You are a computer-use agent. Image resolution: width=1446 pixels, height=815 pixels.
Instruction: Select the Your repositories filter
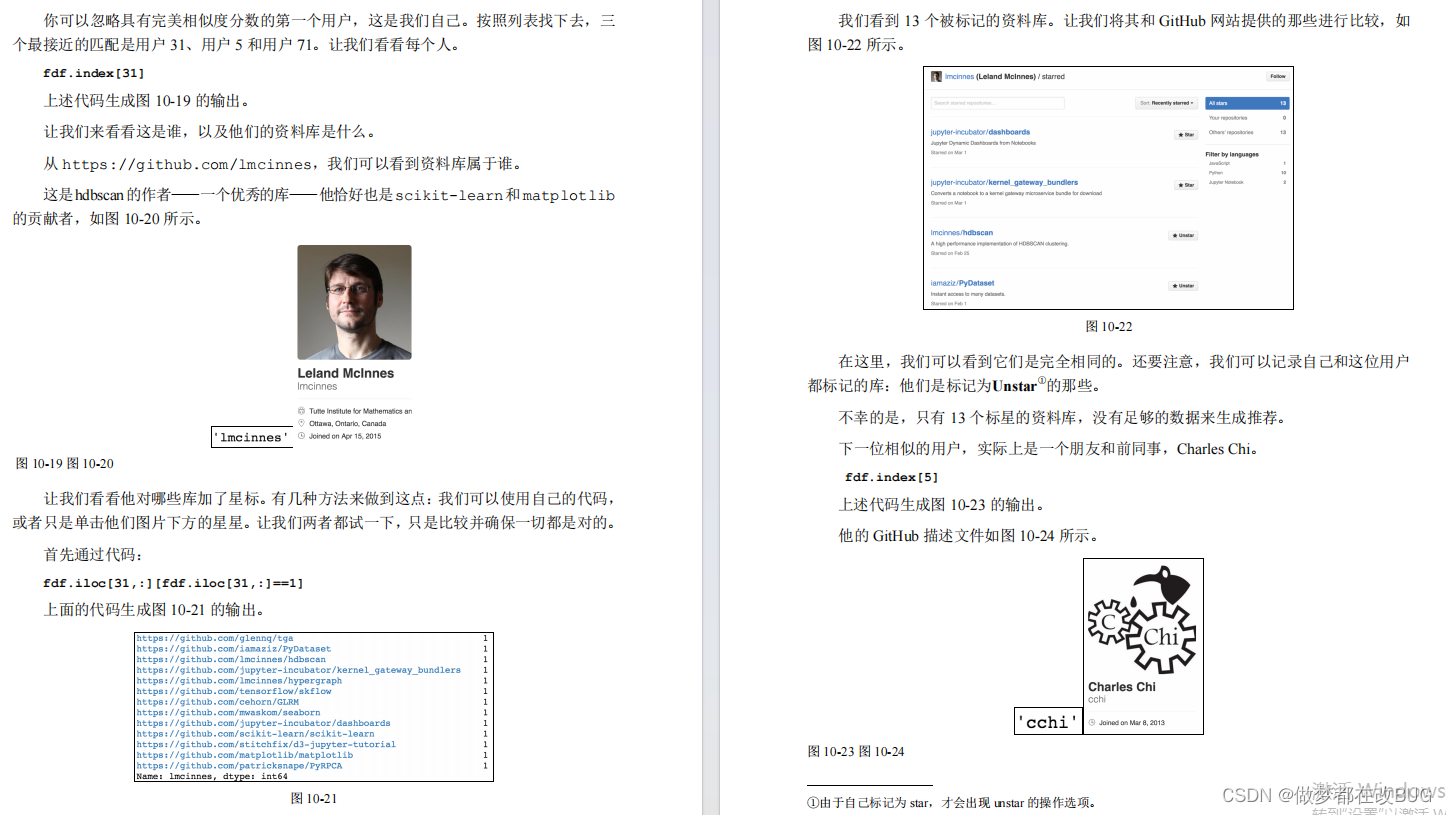pyautogui.click(x=1247, y=118)
